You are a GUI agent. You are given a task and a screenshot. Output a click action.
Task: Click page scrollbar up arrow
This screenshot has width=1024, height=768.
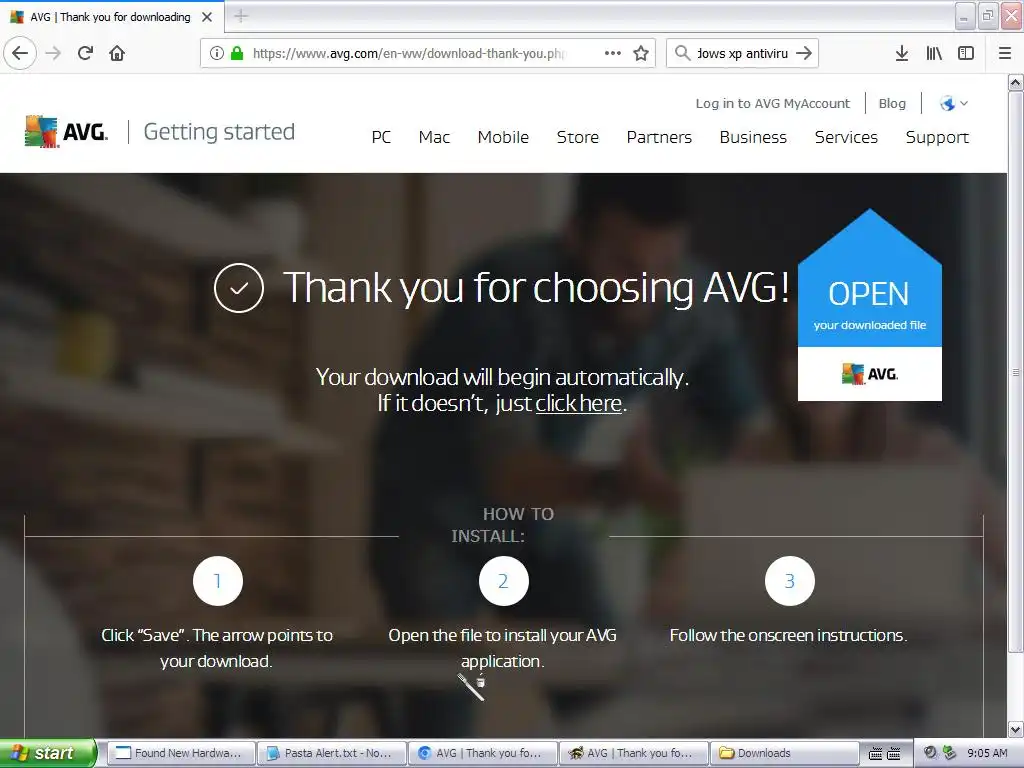(1016, 82)
